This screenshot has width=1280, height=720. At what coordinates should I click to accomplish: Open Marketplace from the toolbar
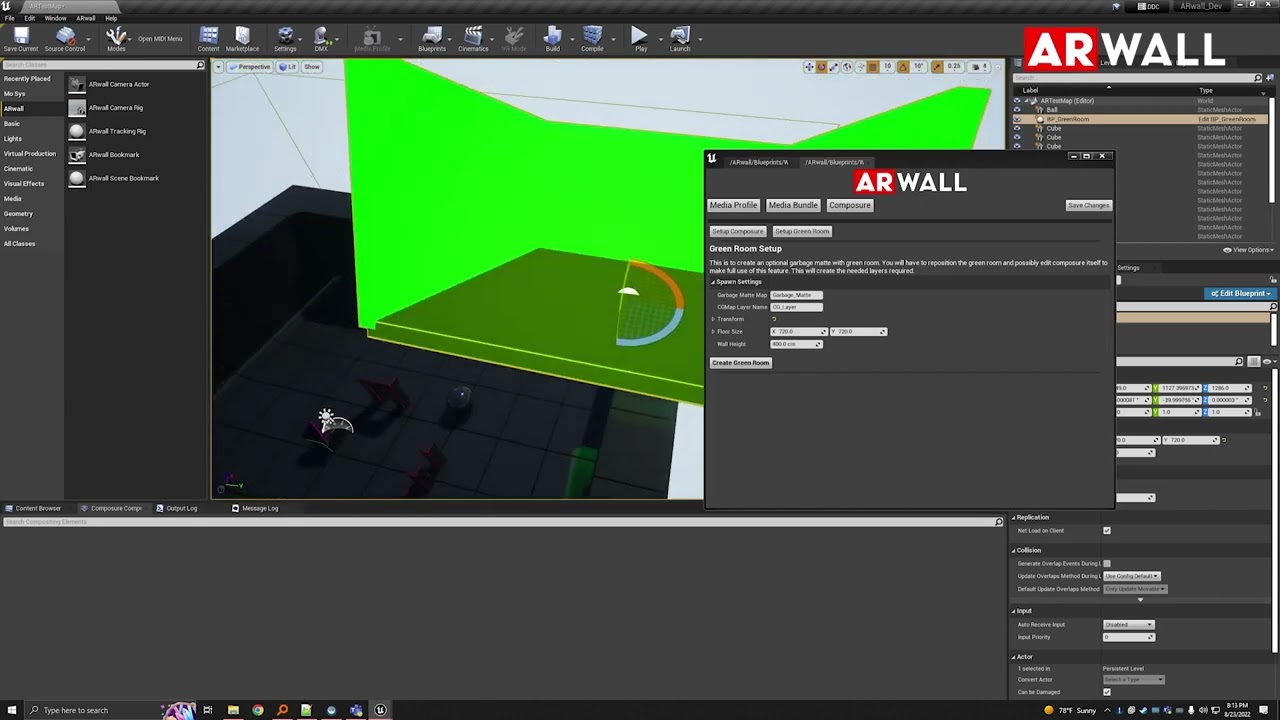[x=242, y=39]
